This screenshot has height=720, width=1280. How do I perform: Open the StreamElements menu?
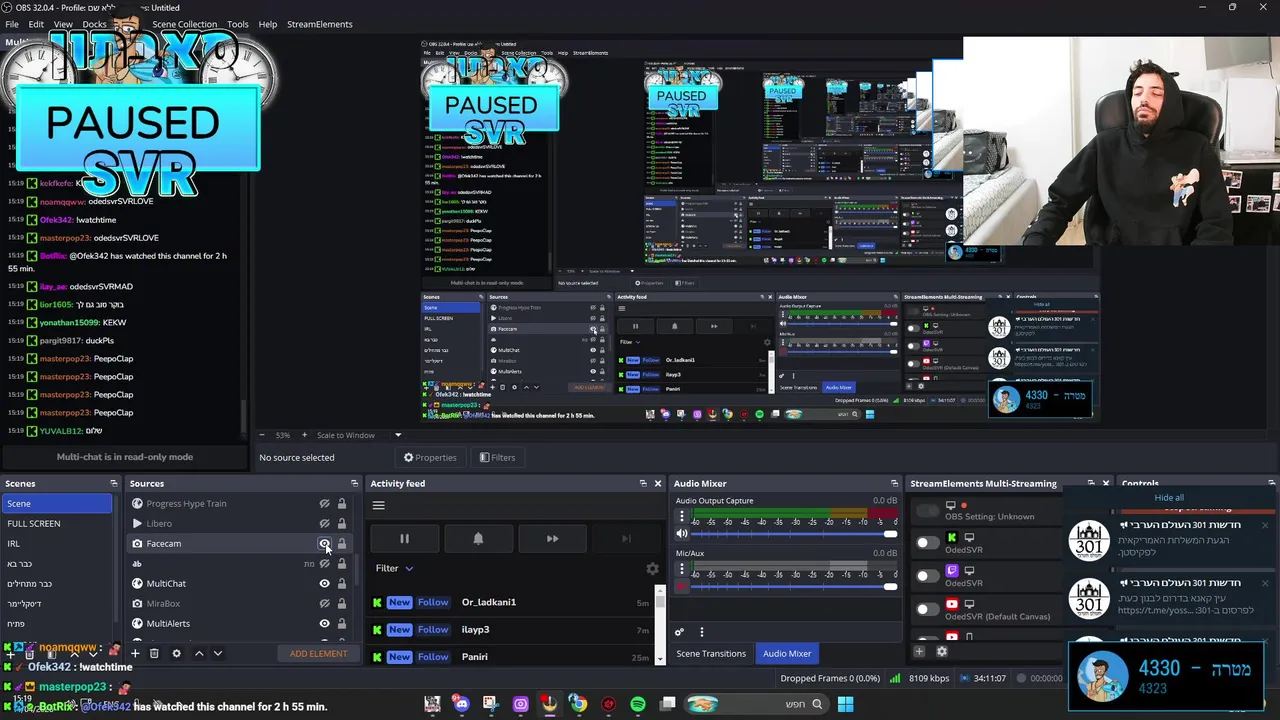(320, 24)
